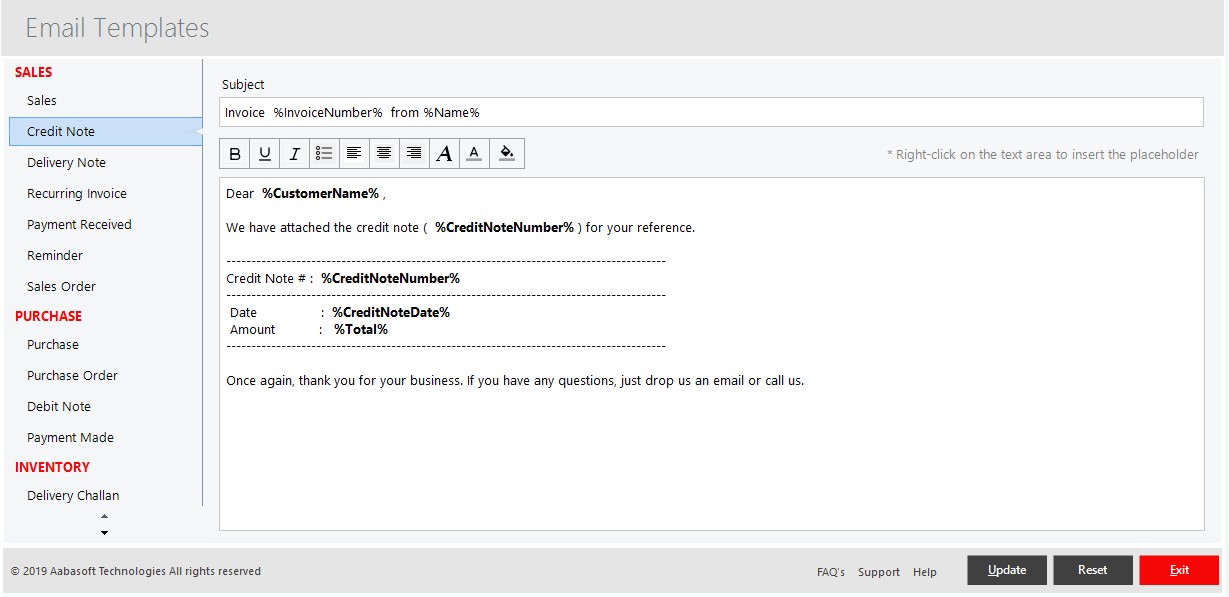Apply a bulleted list to the text
Image resolution: width=1229 pixels, height=597 pixels.
pos(324,153)
